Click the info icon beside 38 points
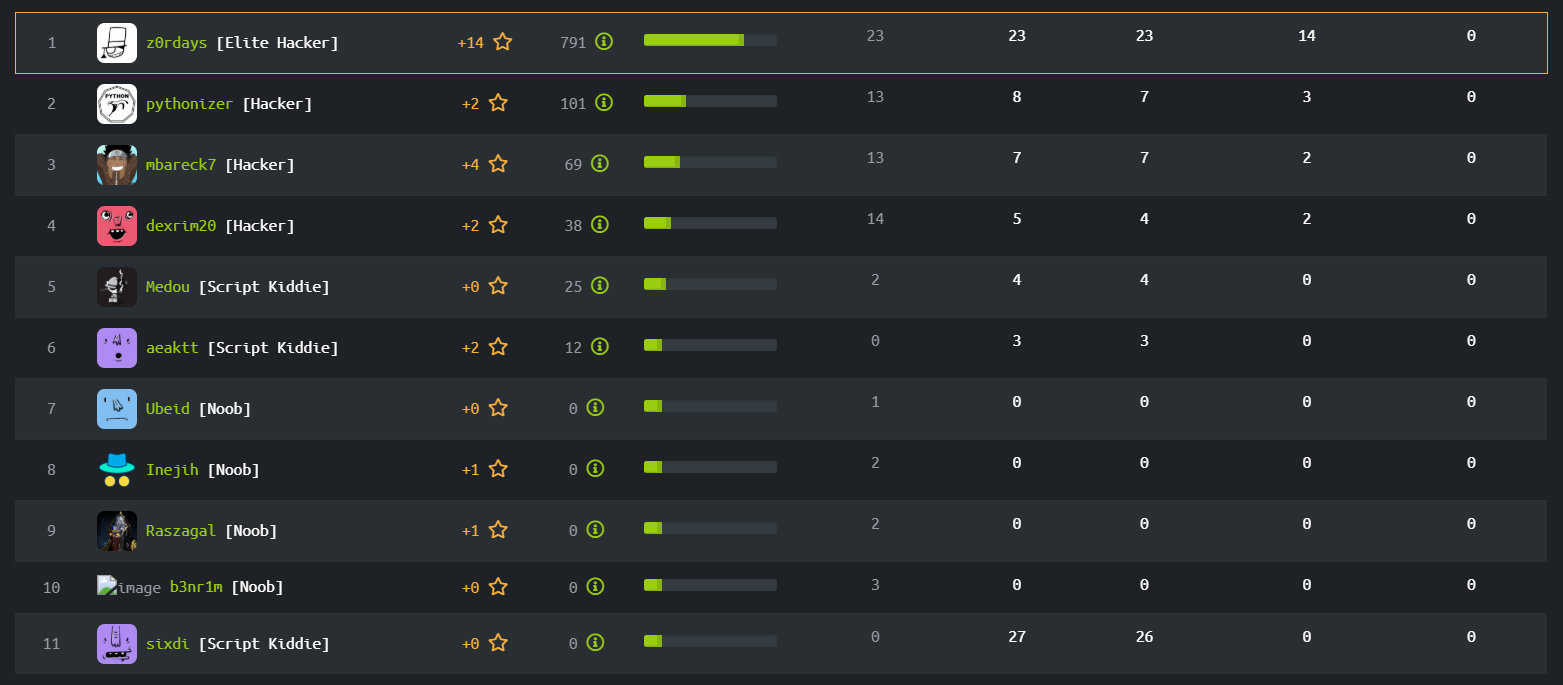The image size is (1563, 685). click(599, 225)
